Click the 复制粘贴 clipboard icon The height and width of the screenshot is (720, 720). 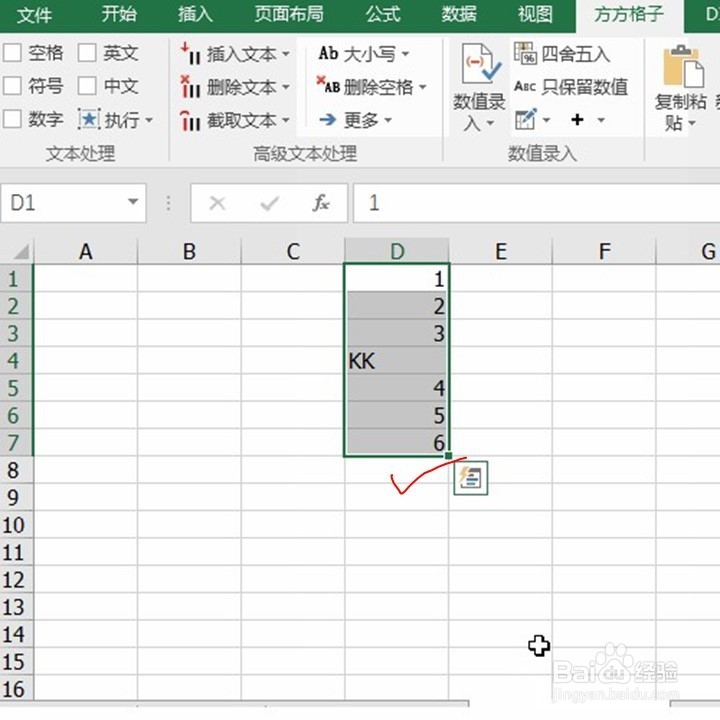pyautogui.click(x=683, y=68)
